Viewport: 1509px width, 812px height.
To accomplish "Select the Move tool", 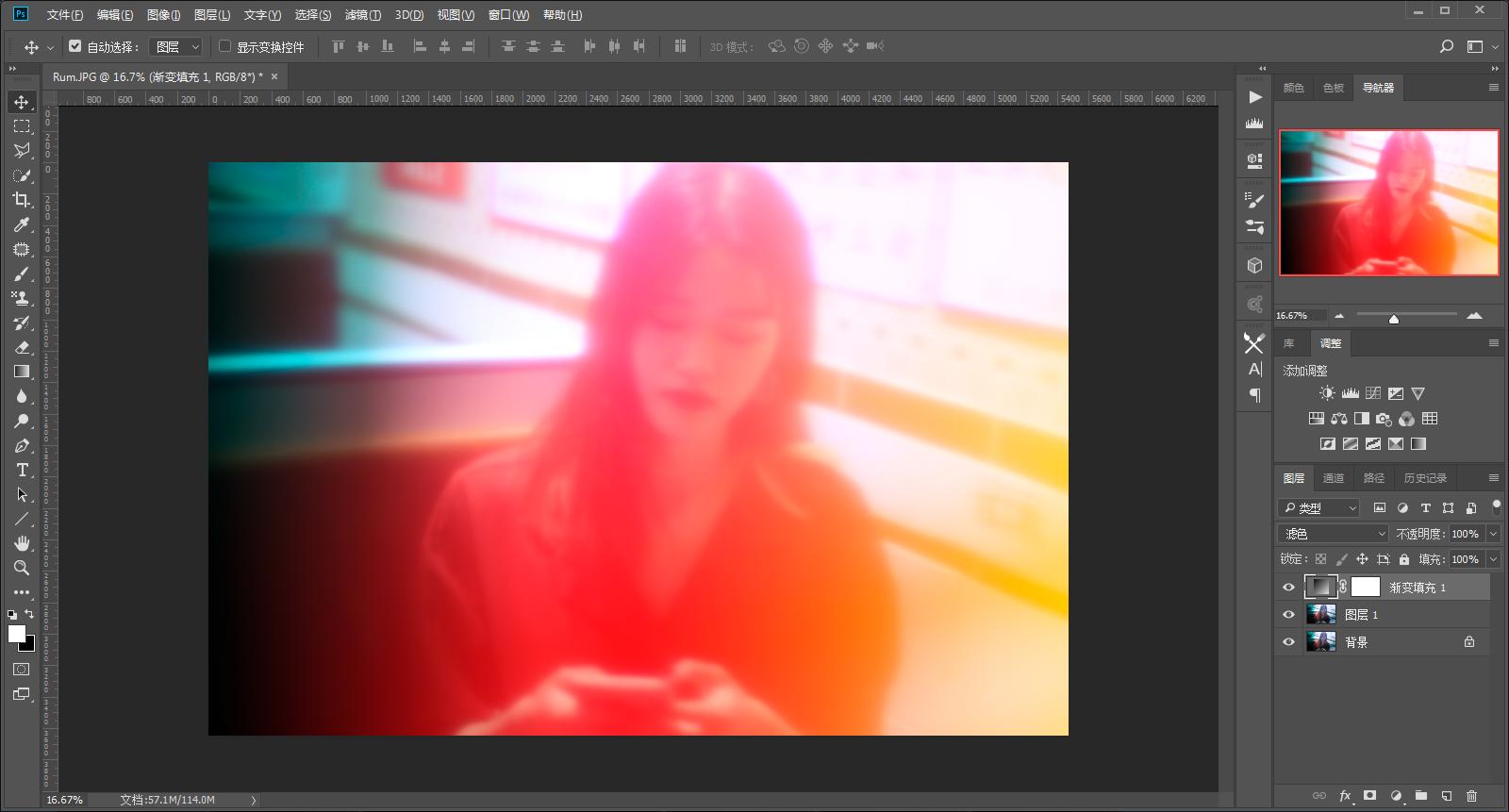I will pos(22,102).
